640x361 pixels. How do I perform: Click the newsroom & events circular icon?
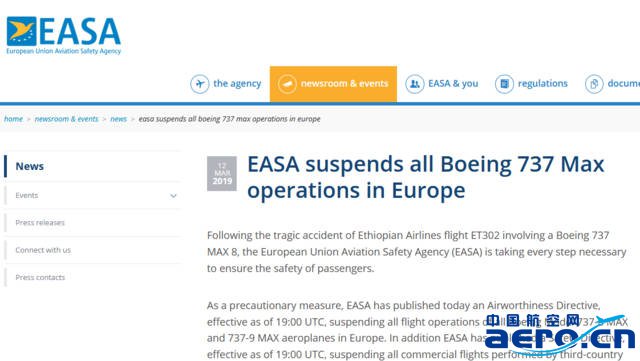[287, 84]
